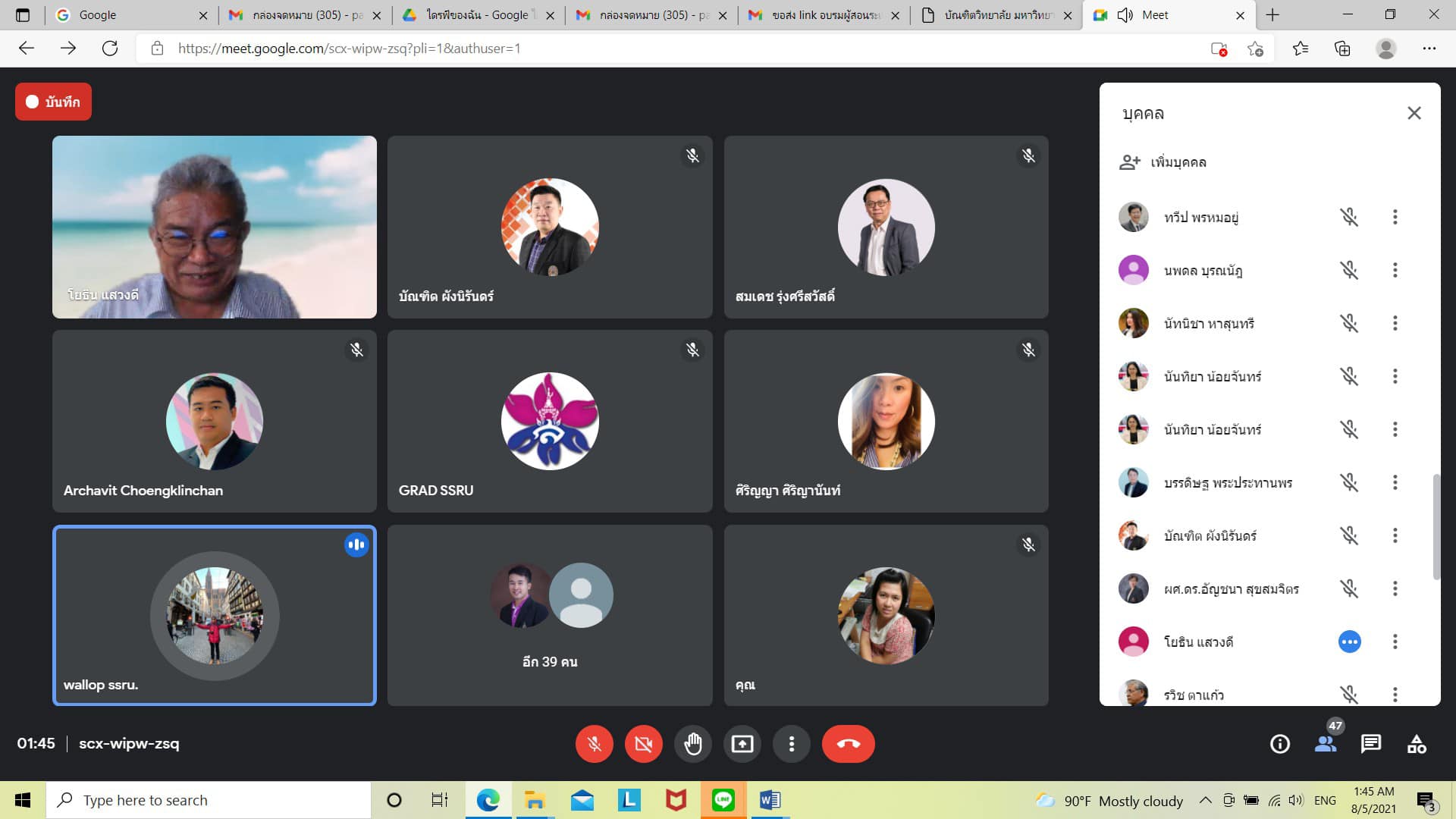Screen dimensions: 1456x819
Task: Open the chat messages icon
Action: [x=1370, y=744]
